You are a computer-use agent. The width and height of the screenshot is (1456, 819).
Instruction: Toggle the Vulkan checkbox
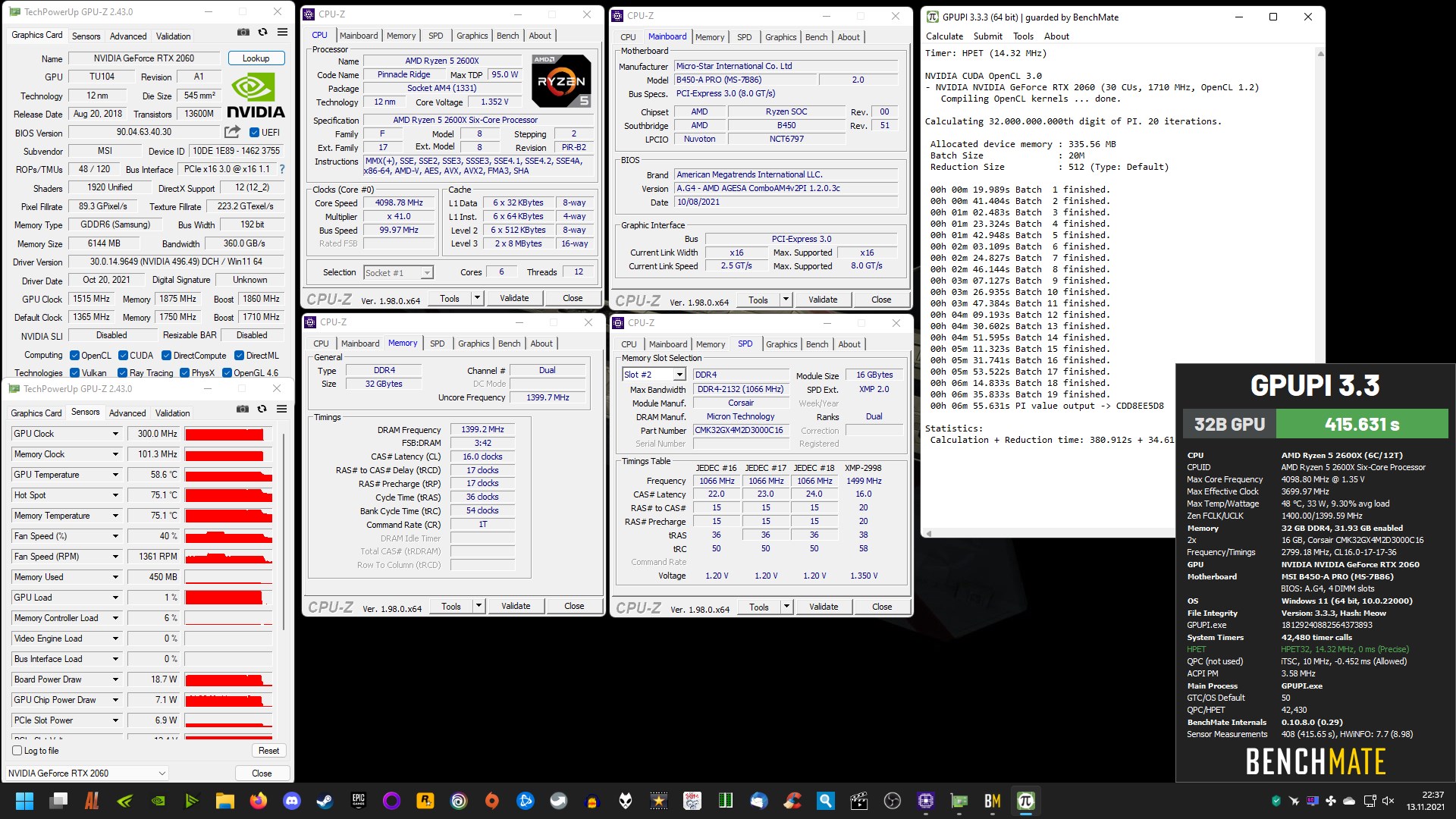click(x=74, y=372)
